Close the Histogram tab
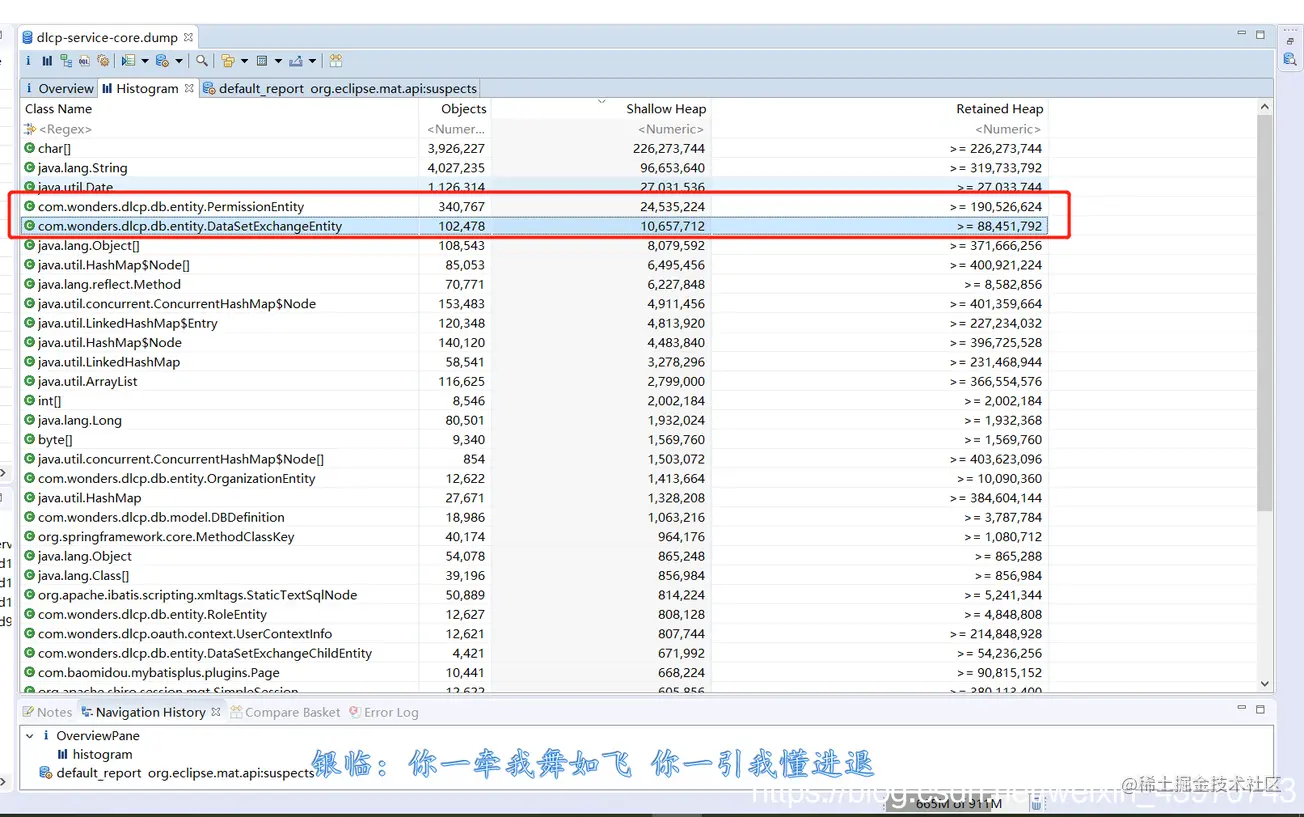 click(189, 88)
